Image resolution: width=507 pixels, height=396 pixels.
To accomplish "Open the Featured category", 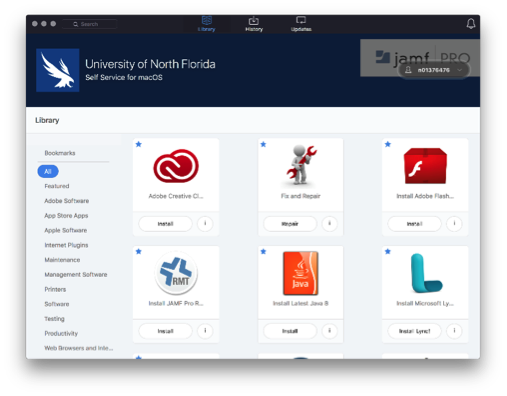I will (x=57, y=186).
